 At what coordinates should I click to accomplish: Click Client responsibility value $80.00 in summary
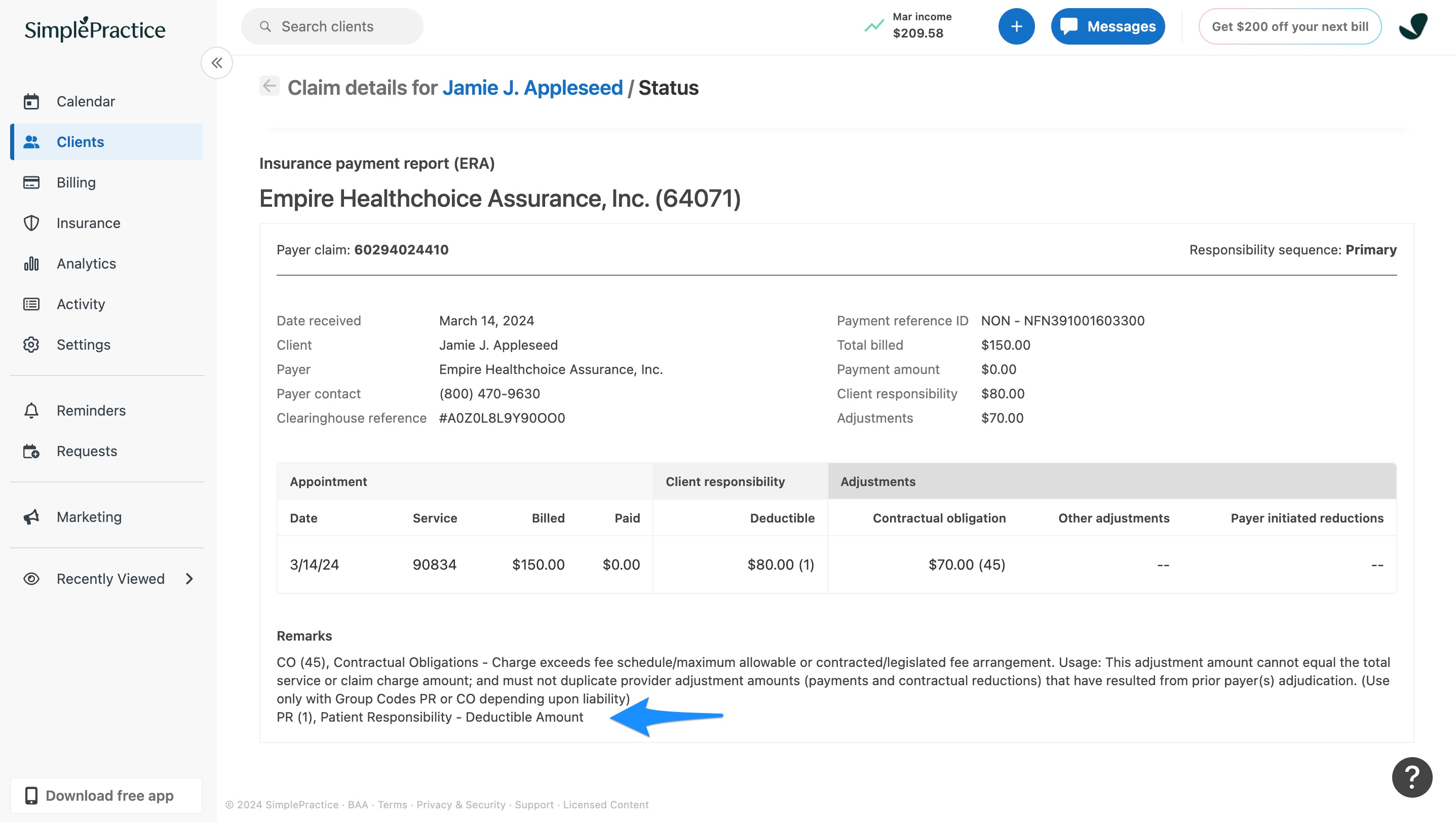[x=1003, y=393]
